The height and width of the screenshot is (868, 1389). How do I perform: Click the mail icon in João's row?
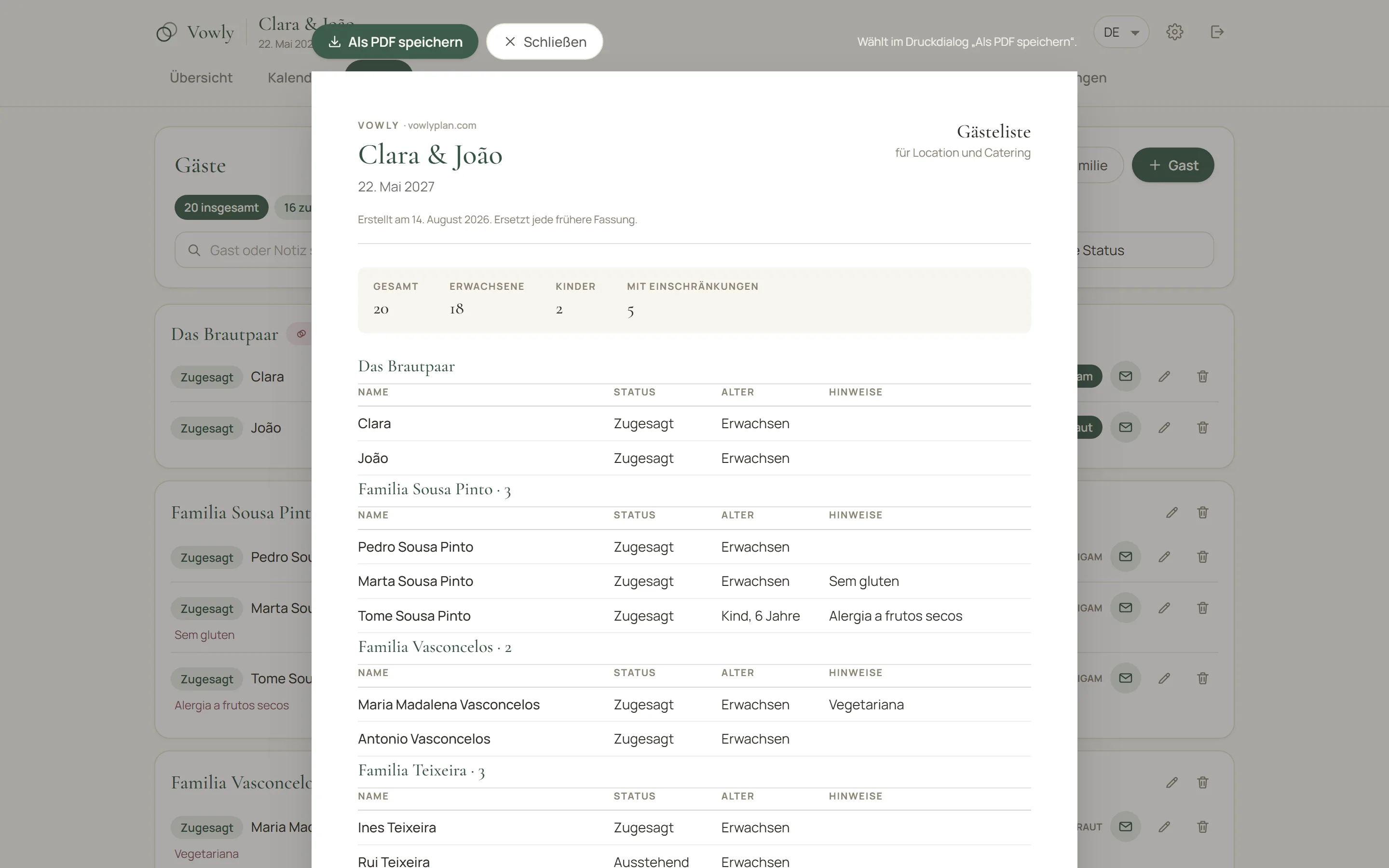click(x=1125, y=427)
